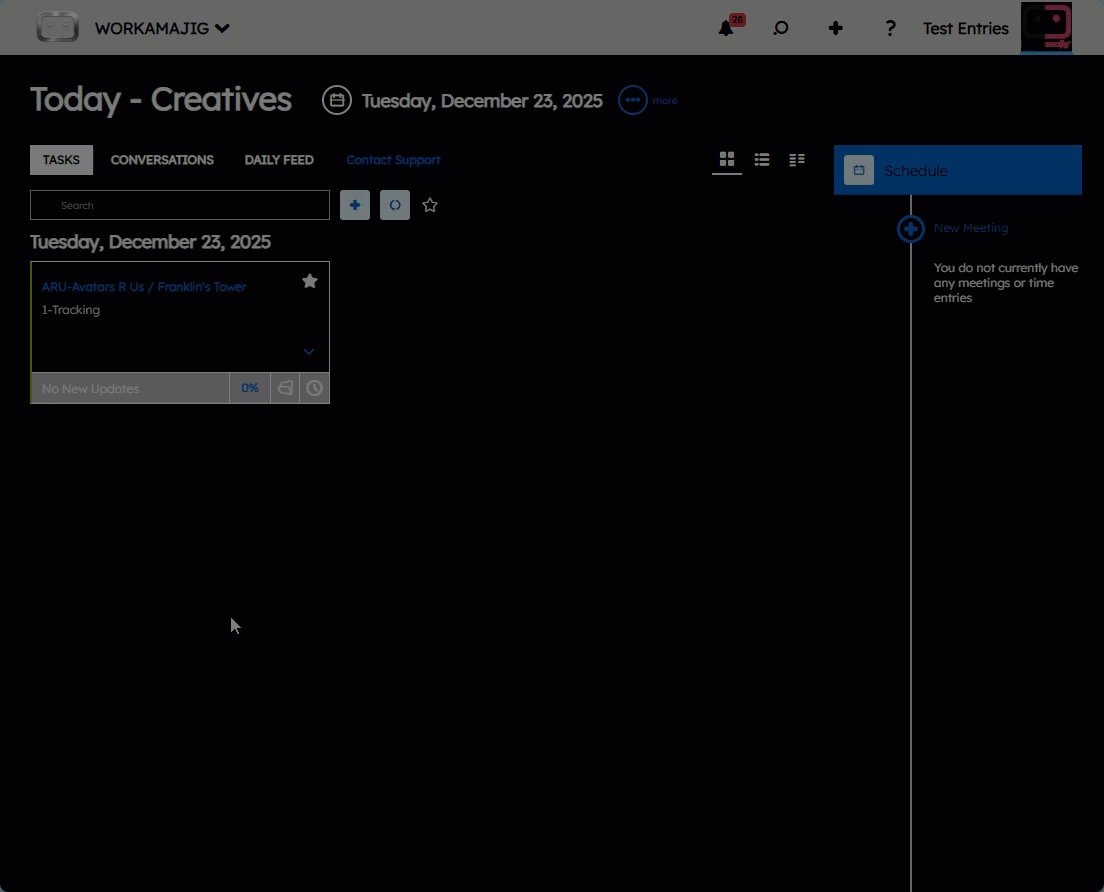The image size is (1104, 892).
Task: Expand the Franklin's Tower card chevron
Action: pyautogui.click(x=308, y=351)
